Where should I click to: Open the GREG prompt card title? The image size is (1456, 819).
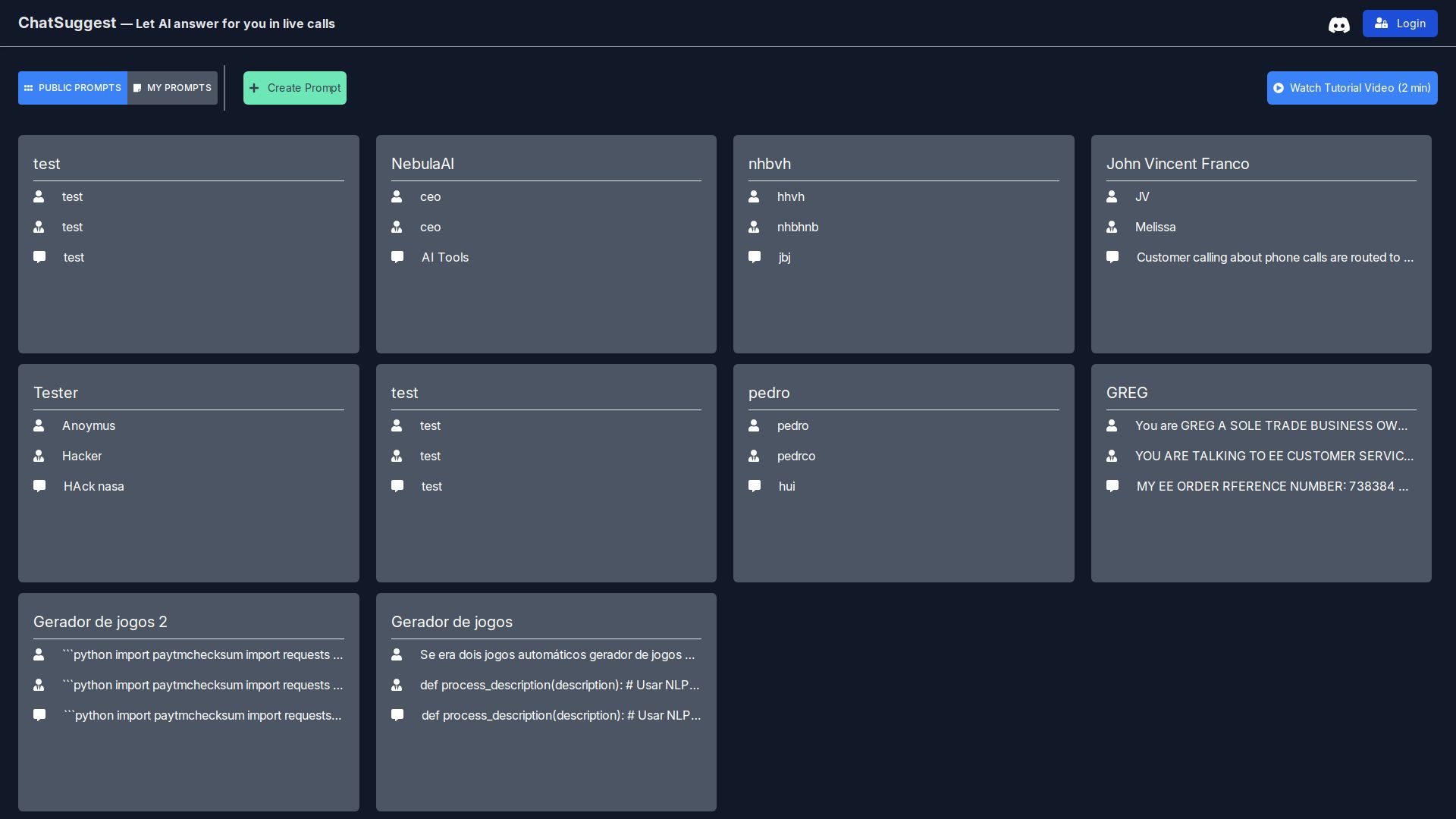(x=1127, y=393)
